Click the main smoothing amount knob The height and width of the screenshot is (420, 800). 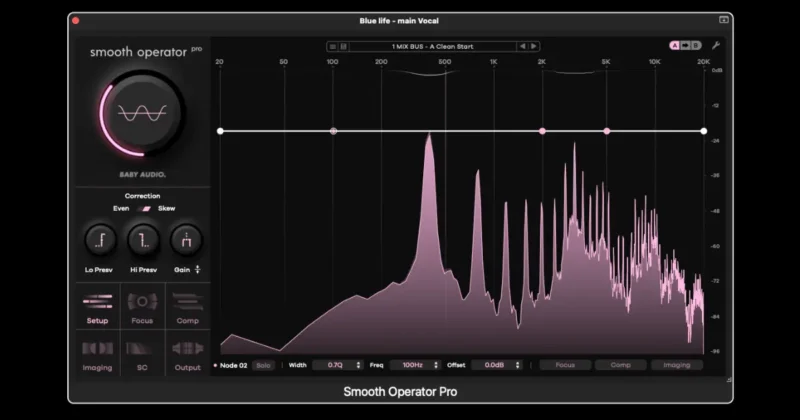(x=142, y=113)
